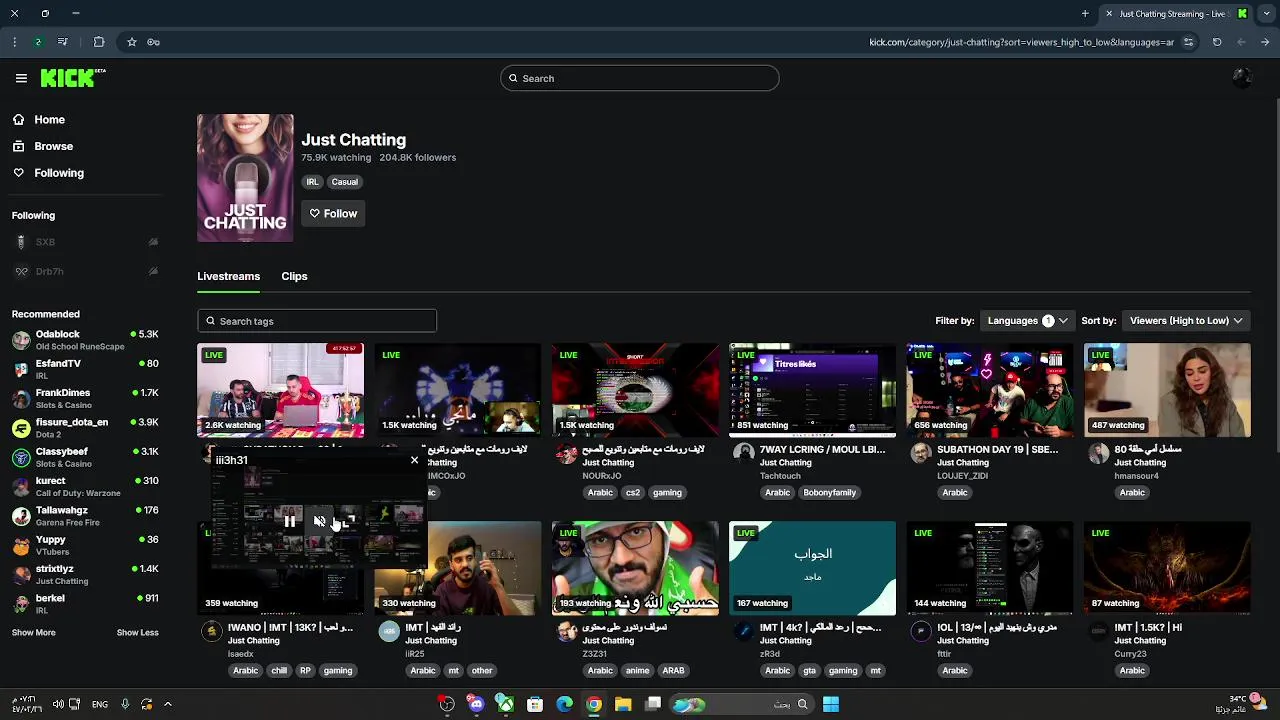This screenshot has width=1280, height=720.
Task: Open stream thumbnail with 851 watching
Action: point(812,390)
